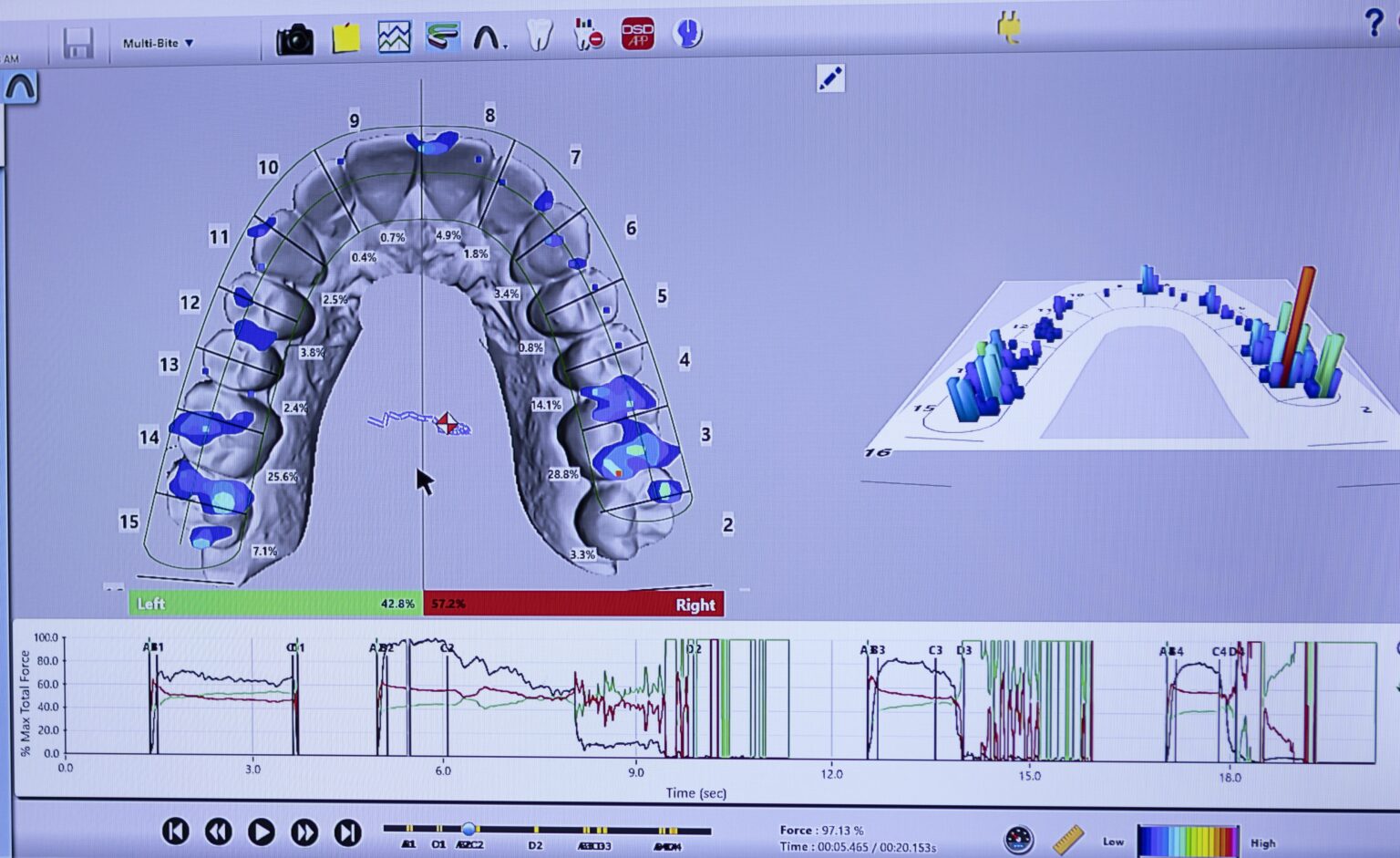Toggle the arch view button at left edge

20,88
